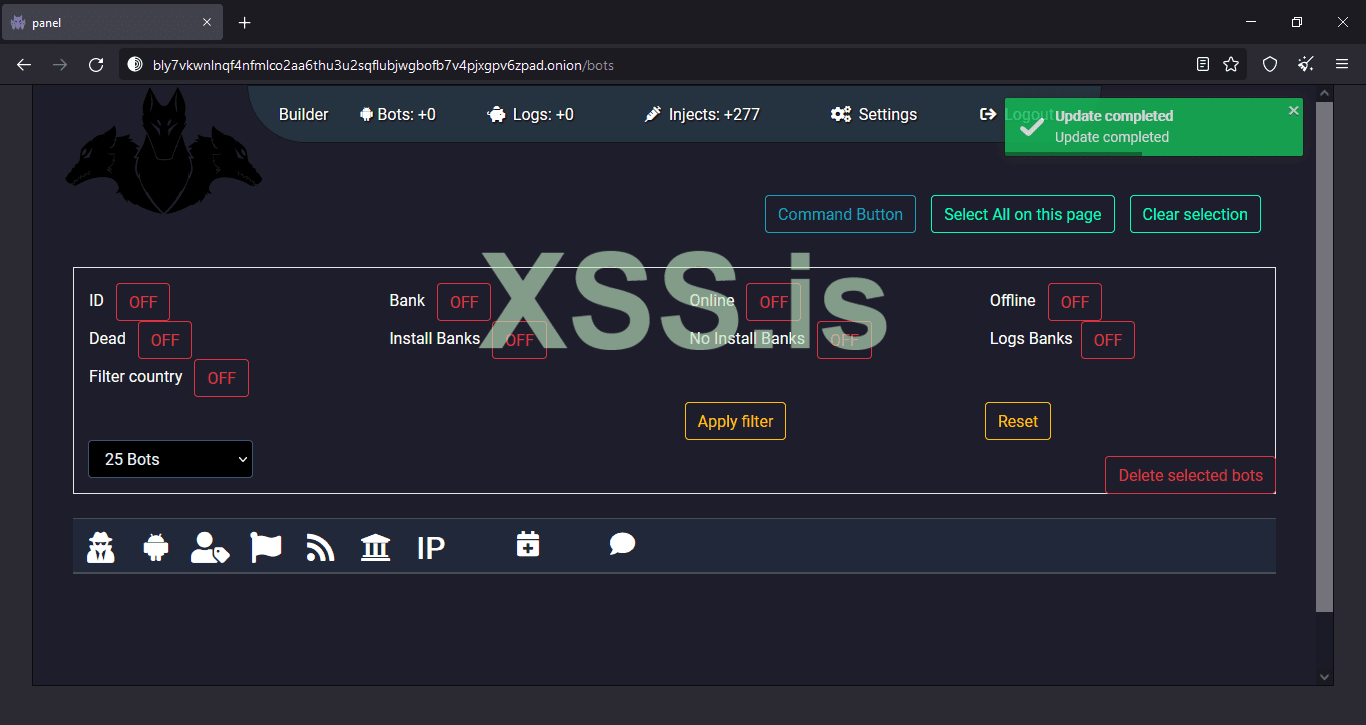The width and height of the screenshot is (1366, 725).
Task: Open the Settings menu item
Action: point(873,115)
